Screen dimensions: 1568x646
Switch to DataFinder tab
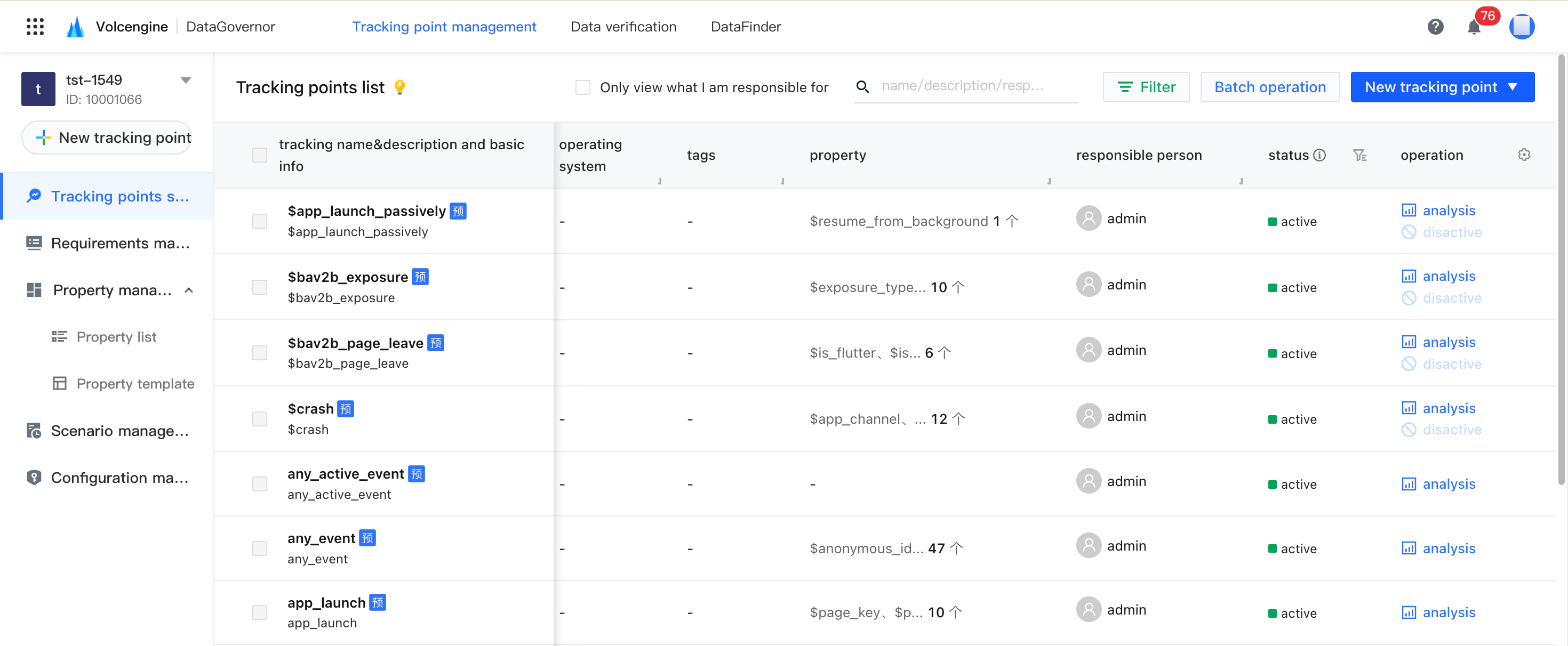tap(746, 27)
